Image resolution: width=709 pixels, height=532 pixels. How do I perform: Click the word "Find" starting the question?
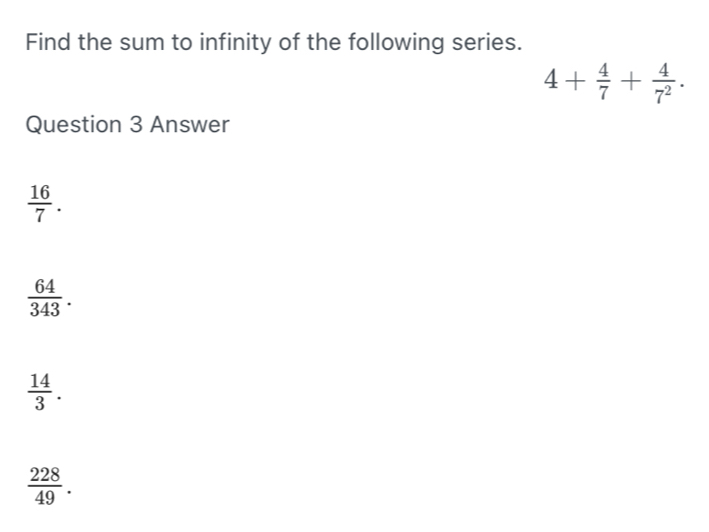[48, 43]
